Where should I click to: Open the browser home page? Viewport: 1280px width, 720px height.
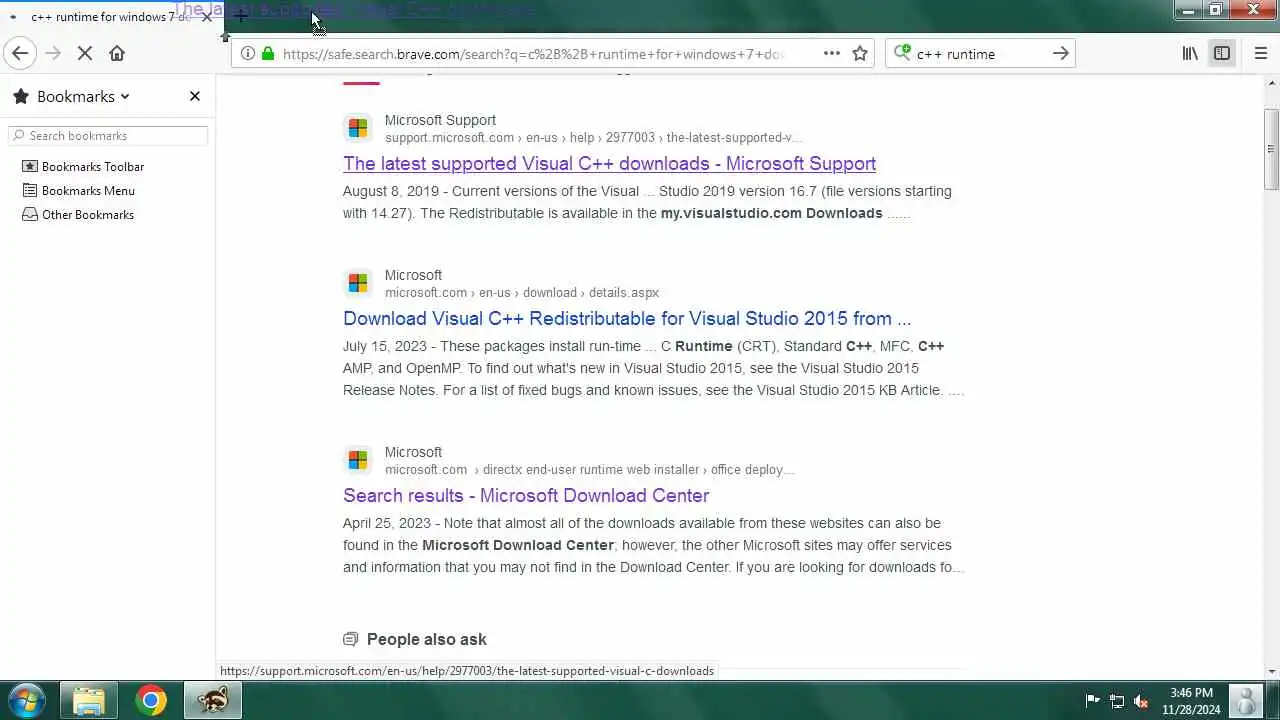click(x=117, y=54)
